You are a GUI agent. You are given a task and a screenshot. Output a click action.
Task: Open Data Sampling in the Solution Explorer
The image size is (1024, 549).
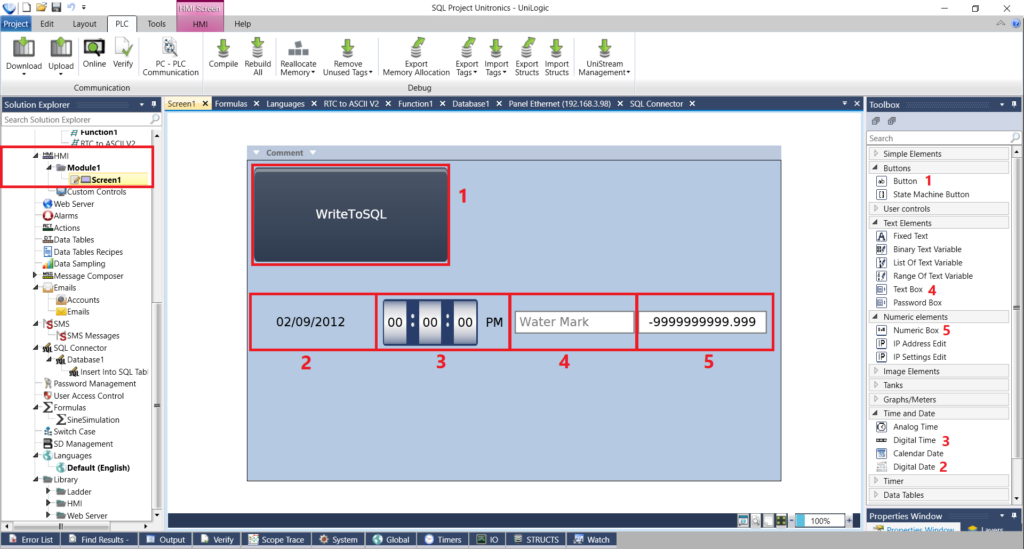click(x=79, y=264)
